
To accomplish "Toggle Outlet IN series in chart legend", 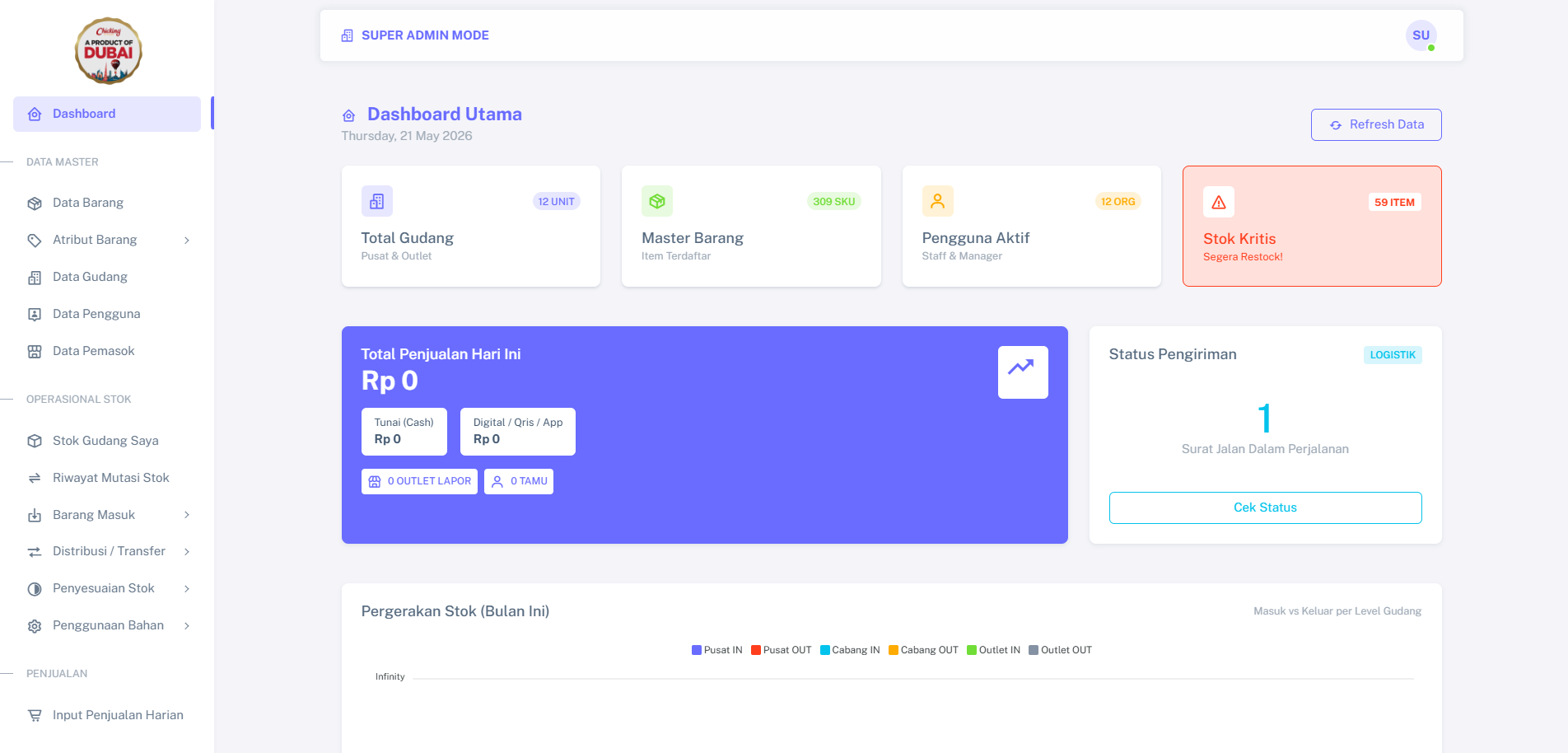I will tap(994, 650).
